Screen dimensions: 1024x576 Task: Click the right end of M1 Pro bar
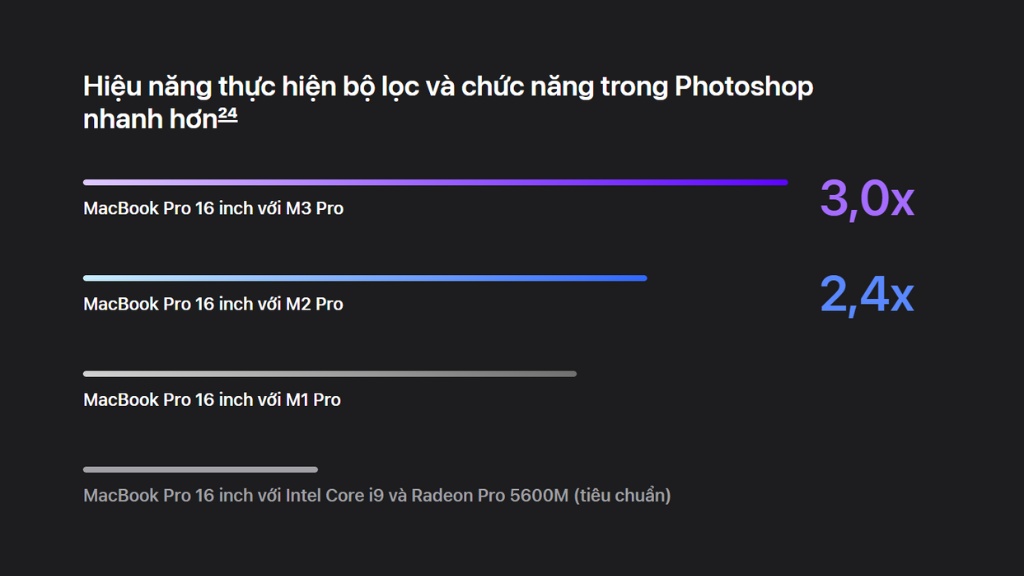point(572,374)
